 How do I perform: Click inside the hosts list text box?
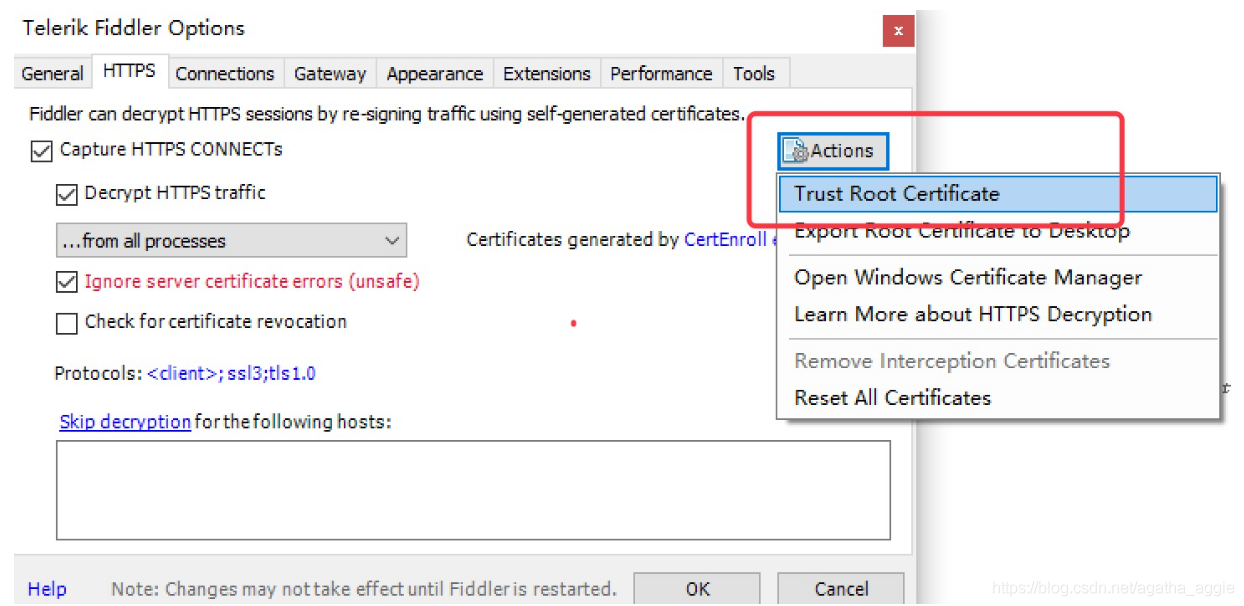[473, 490]
